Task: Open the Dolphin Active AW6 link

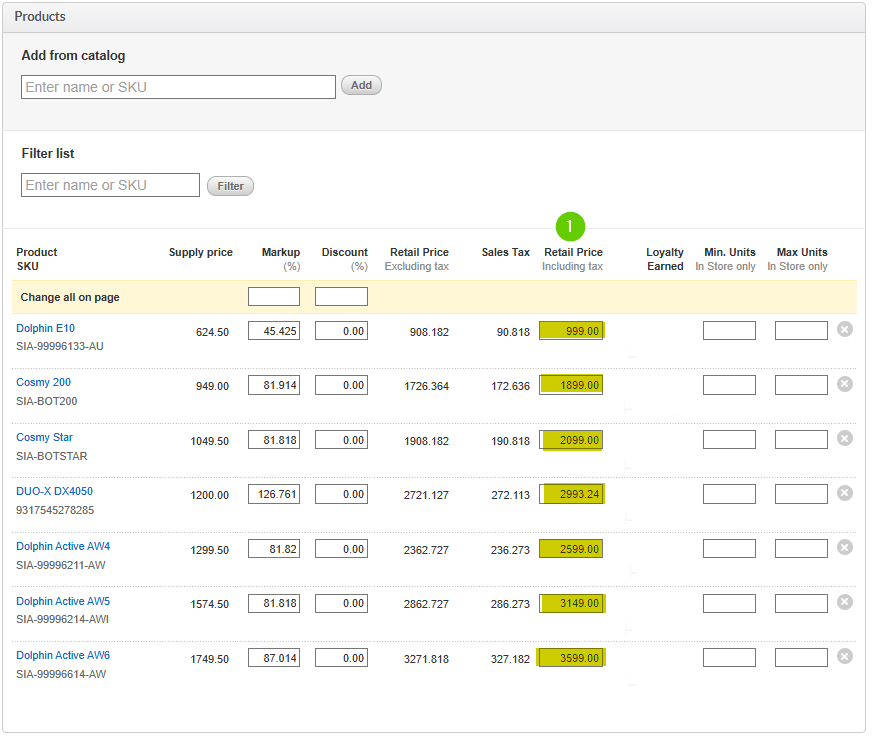Action: coord(63,656)
